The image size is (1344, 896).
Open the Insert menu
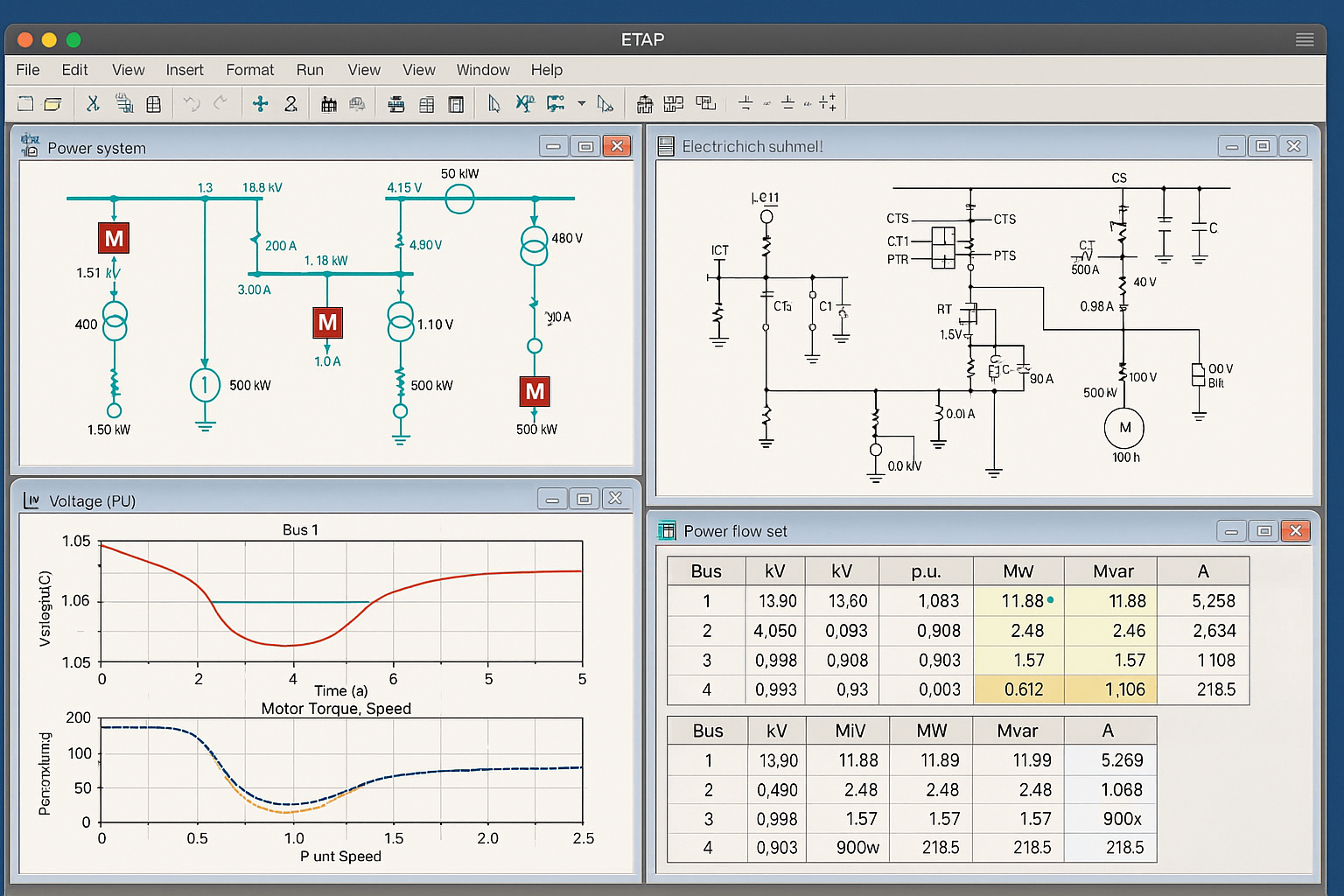pos(185,70)
